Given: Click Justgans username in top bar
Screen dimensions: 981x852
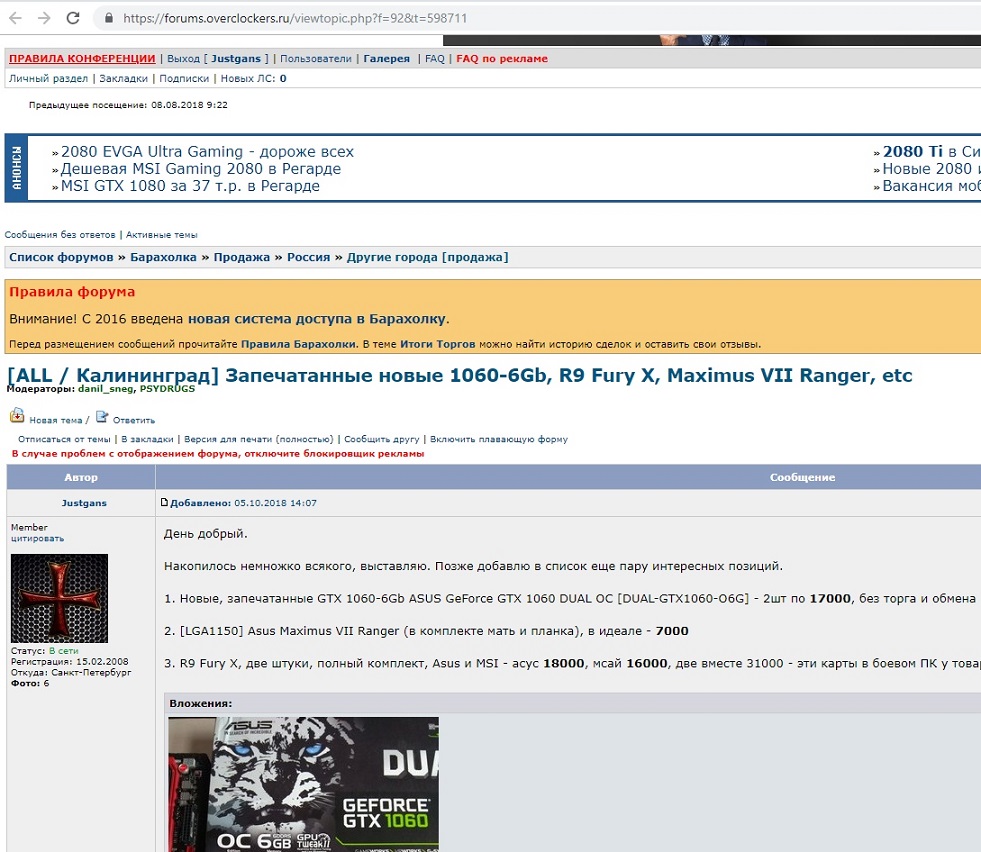Looking at the screenshot, I should point(236,58).
